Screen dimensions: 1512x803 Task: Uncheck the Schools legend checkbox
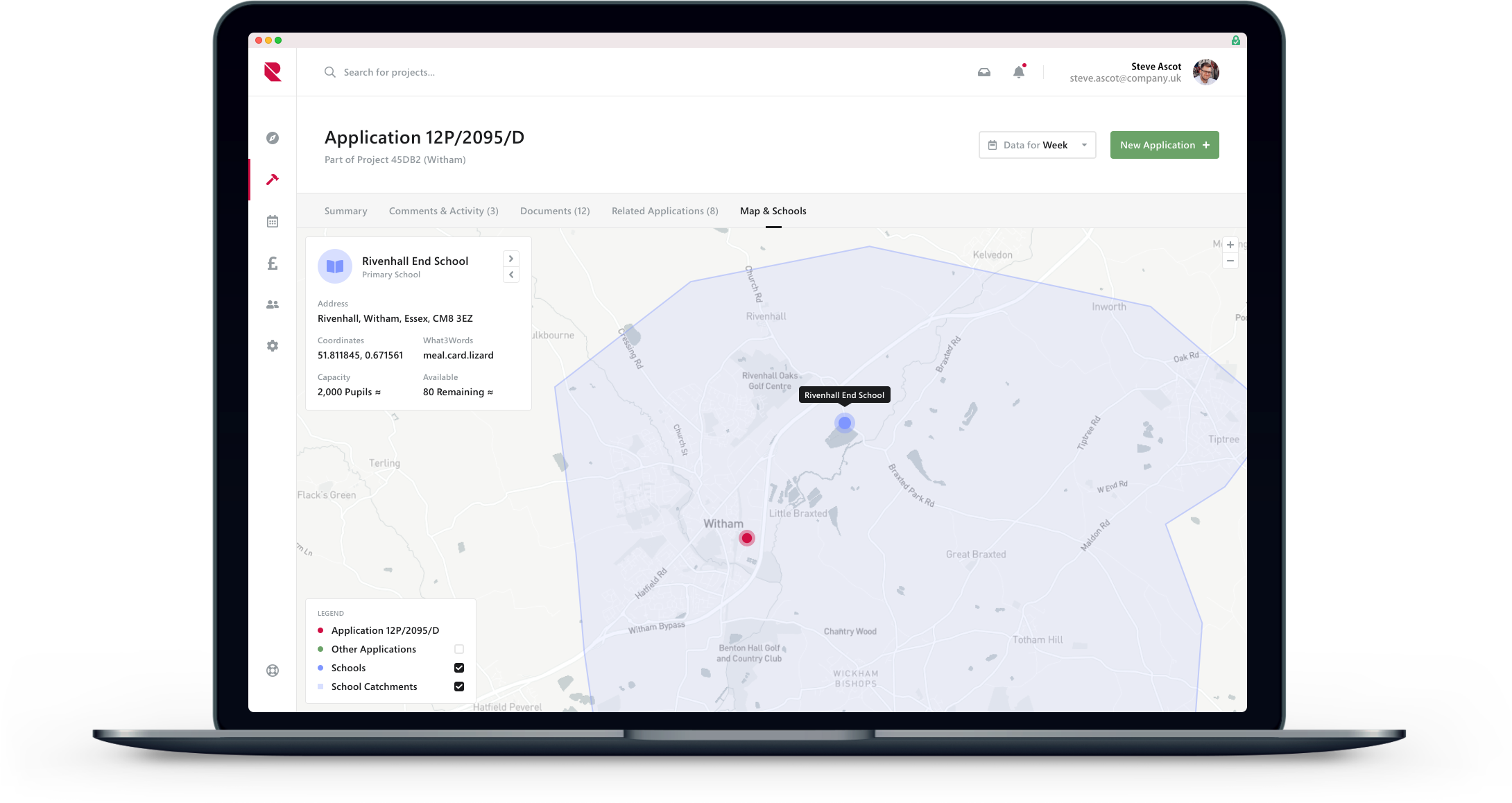pyautogui.click(x=458, y=668)
